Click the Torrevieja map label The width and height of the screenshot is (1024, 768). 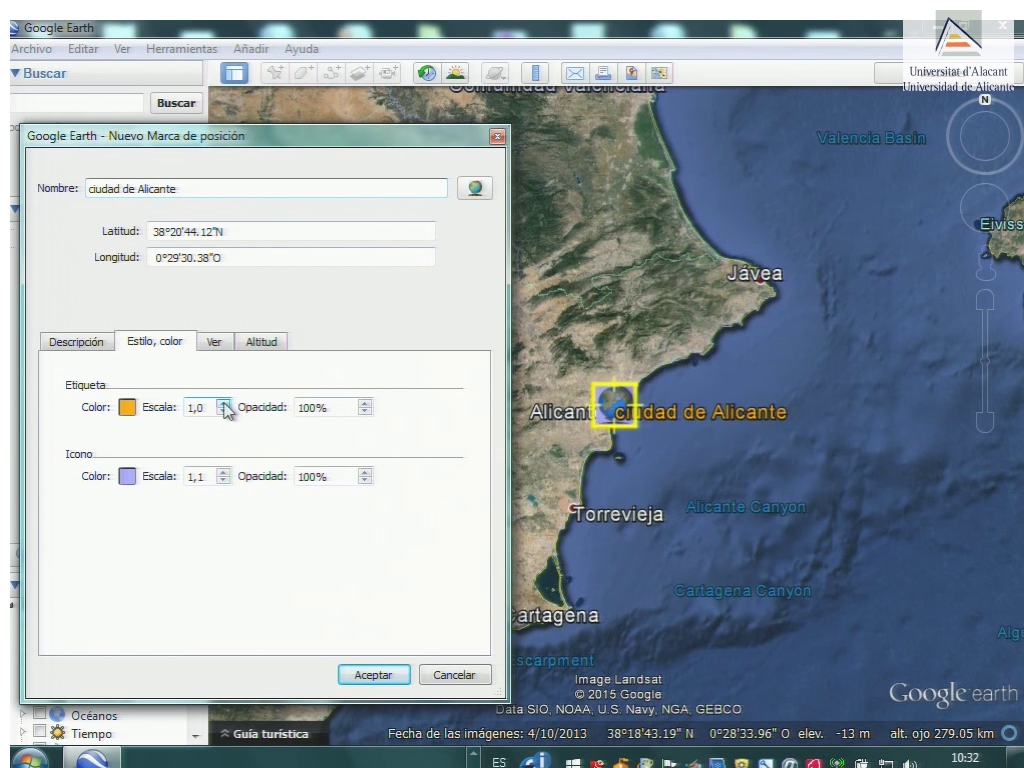(x=618, y=515)
